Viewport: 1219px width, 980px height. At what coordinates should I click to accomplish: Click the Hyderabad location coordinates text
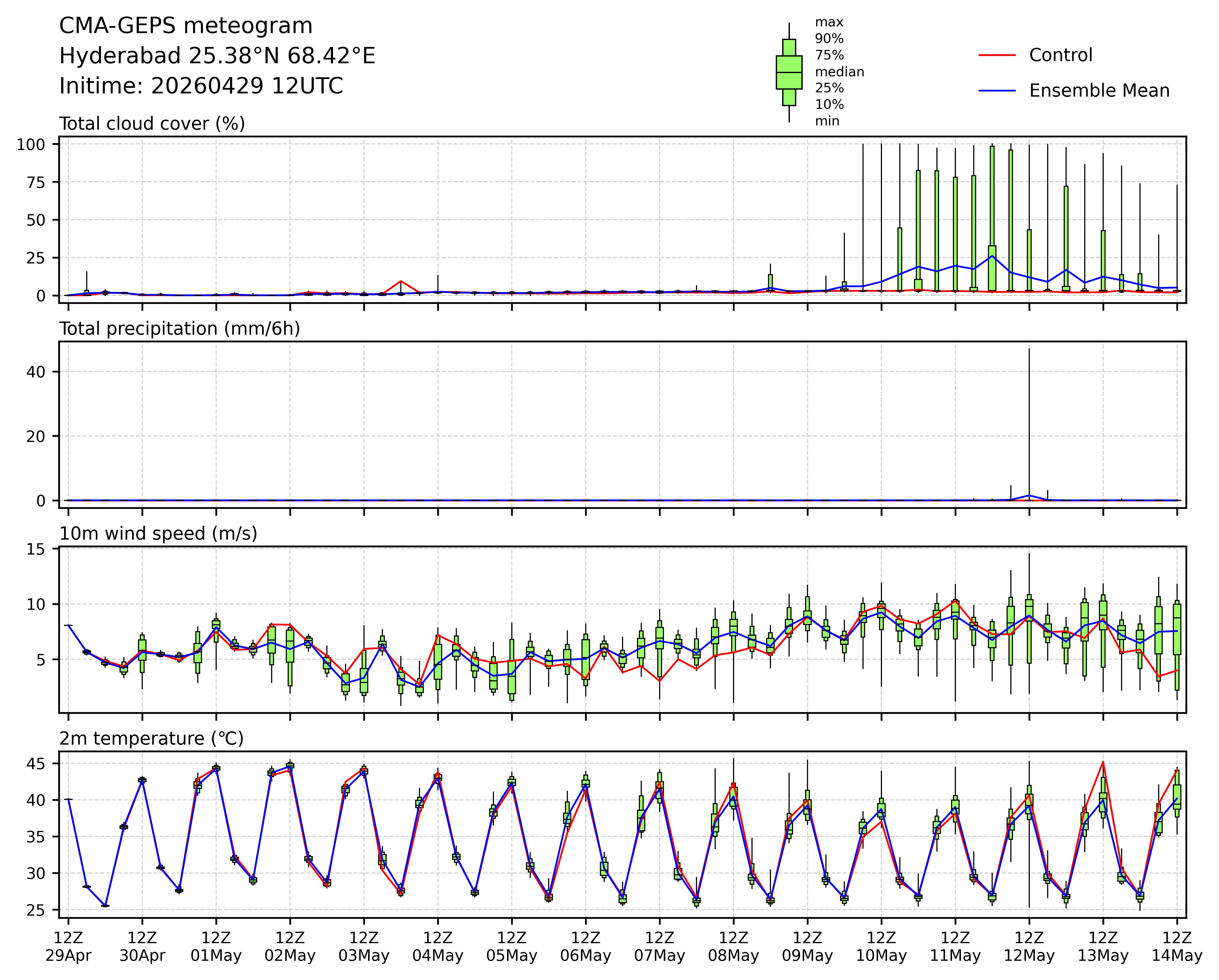point(217,56)
